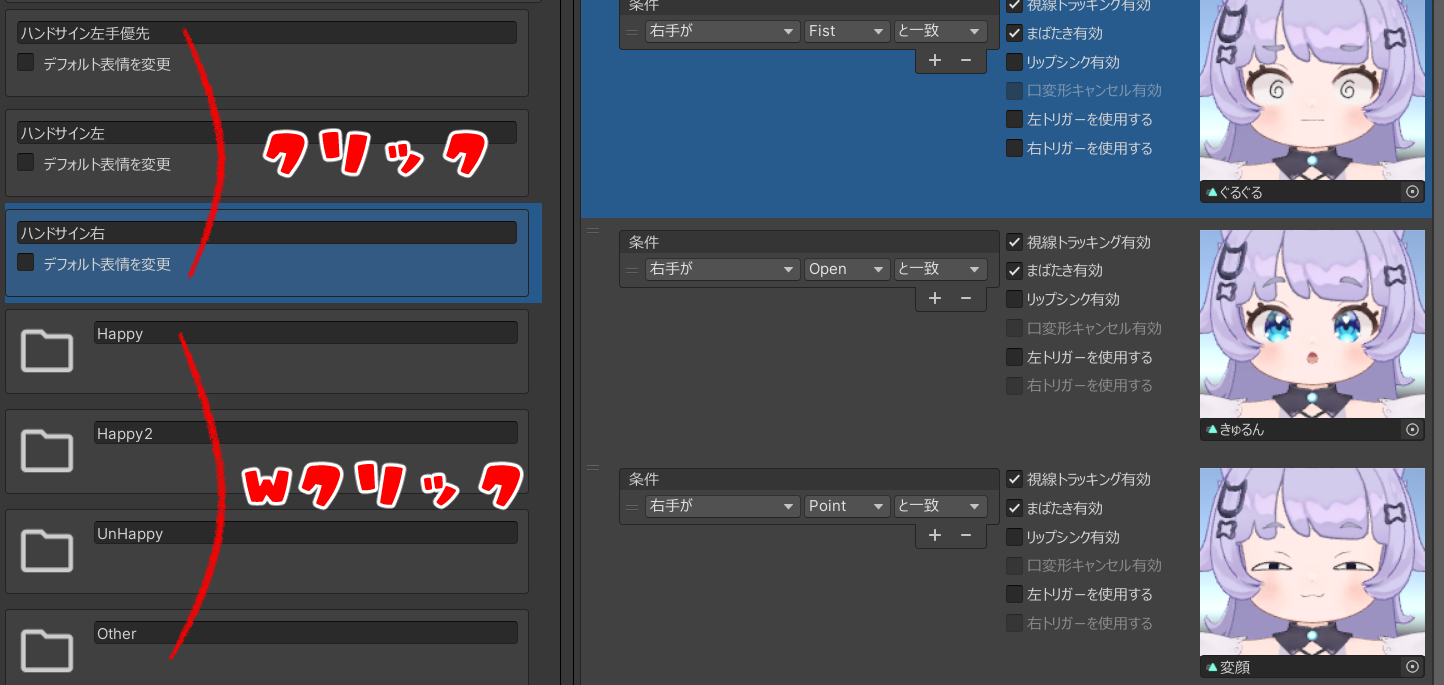Enable リップシンク有効 for Open expression
The width and height of the screenshot is (1444, 685).
click(1014, 299)
